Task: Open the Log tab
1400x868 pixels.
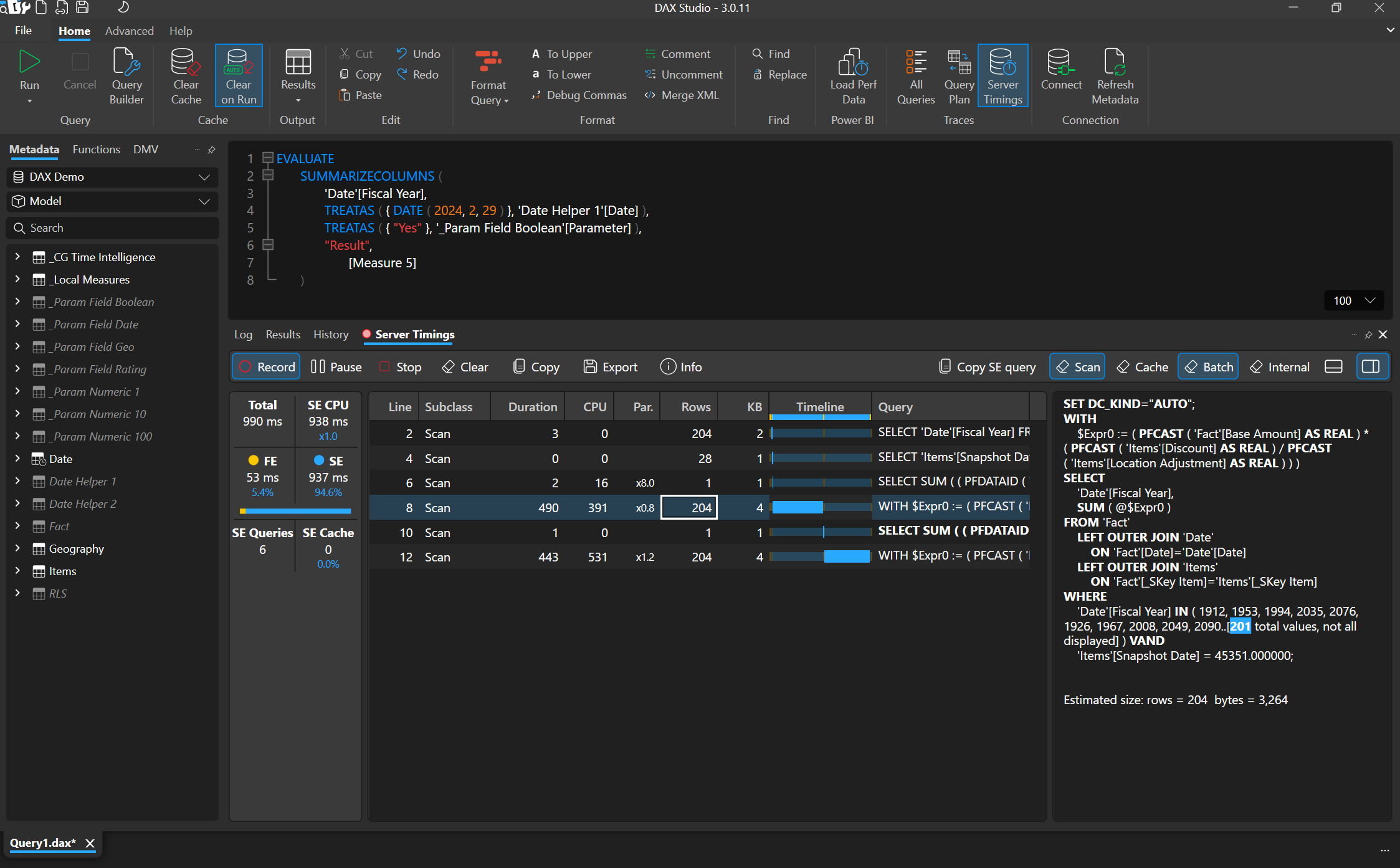Action: 243,334
